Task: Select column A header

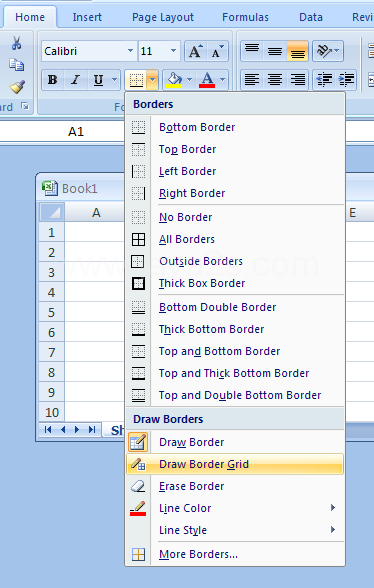Action: click(x=95, y=213)
